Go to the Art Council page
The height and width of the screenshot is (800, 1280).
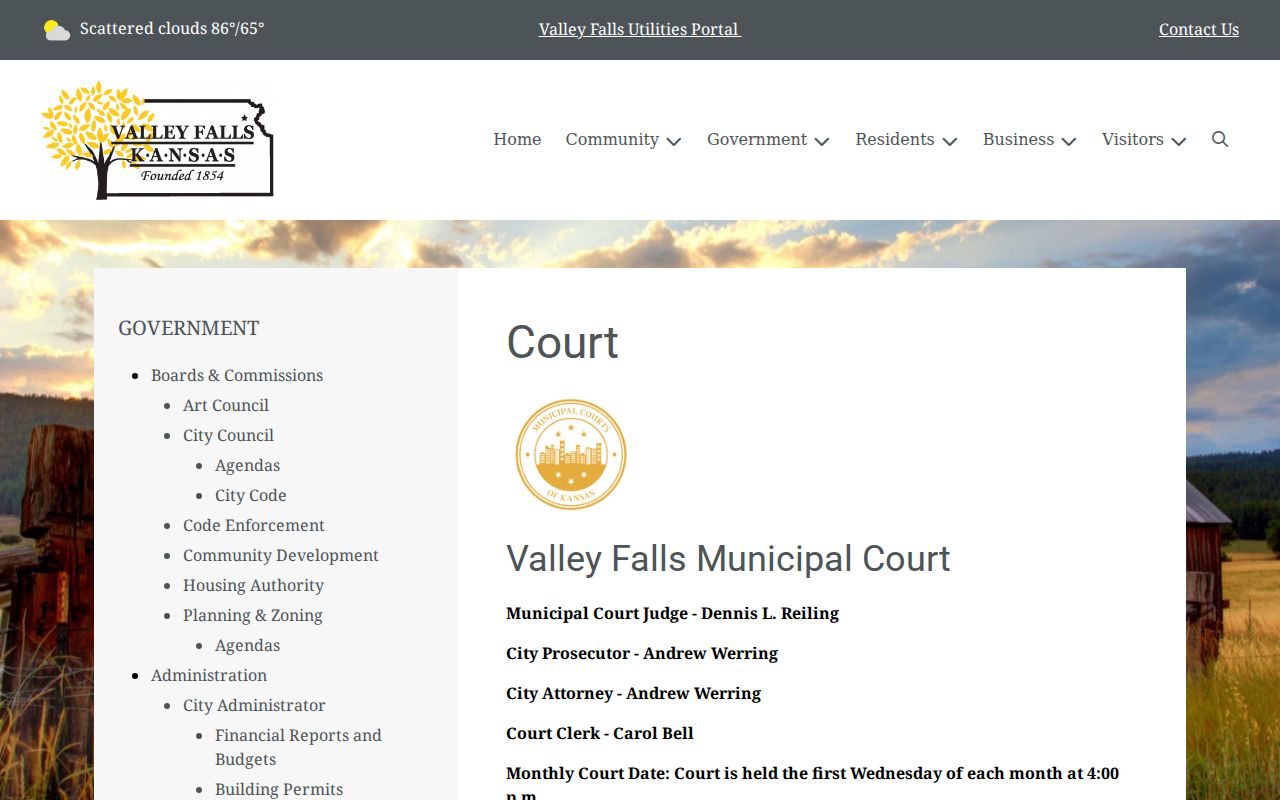pyautogui.click(x=226, y=405)
